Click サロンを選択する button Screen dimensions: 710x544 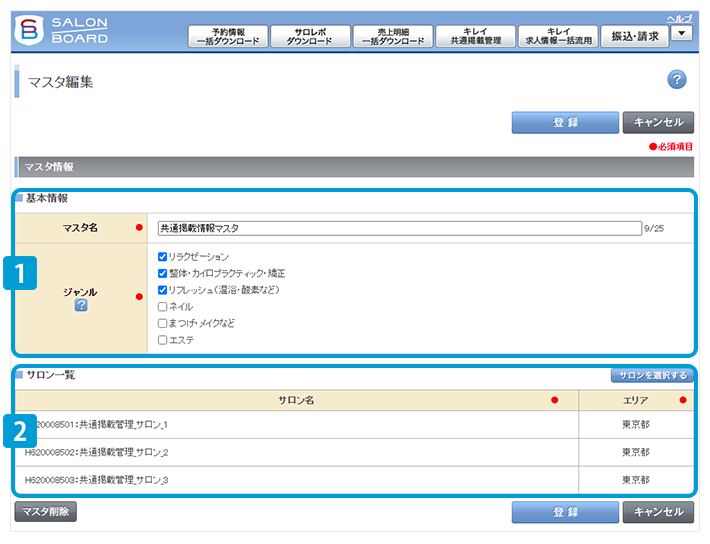tap(651, 376)
